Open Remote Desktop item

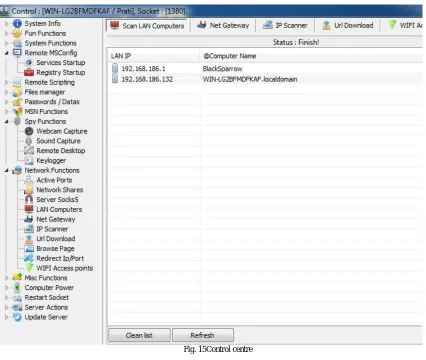coord(61,151)
